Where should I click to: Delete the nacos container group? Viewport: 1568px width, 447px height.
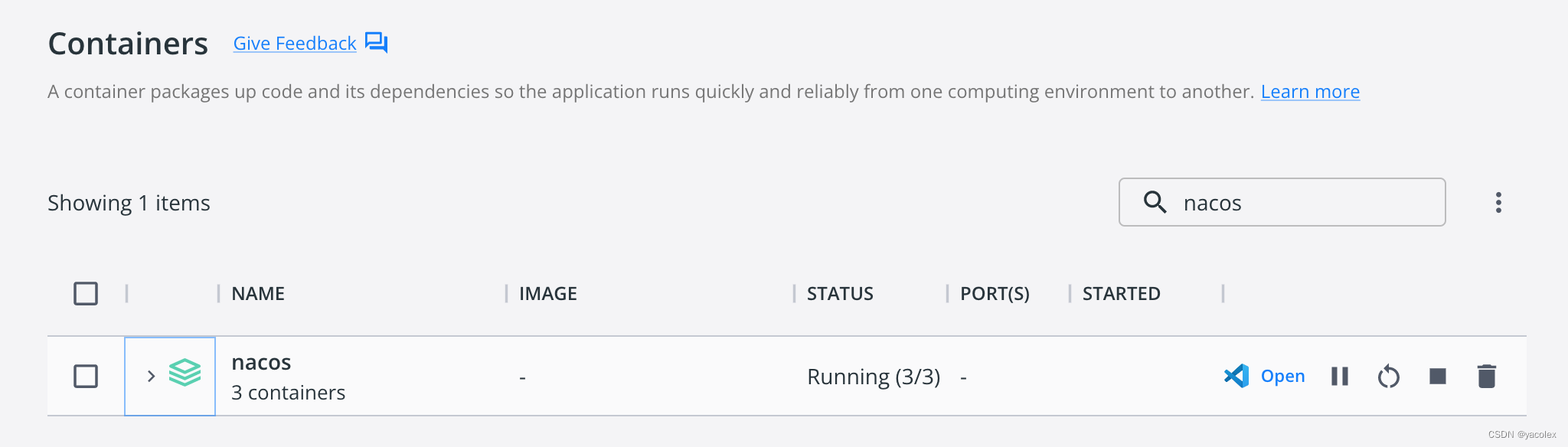pos(1486,376)
